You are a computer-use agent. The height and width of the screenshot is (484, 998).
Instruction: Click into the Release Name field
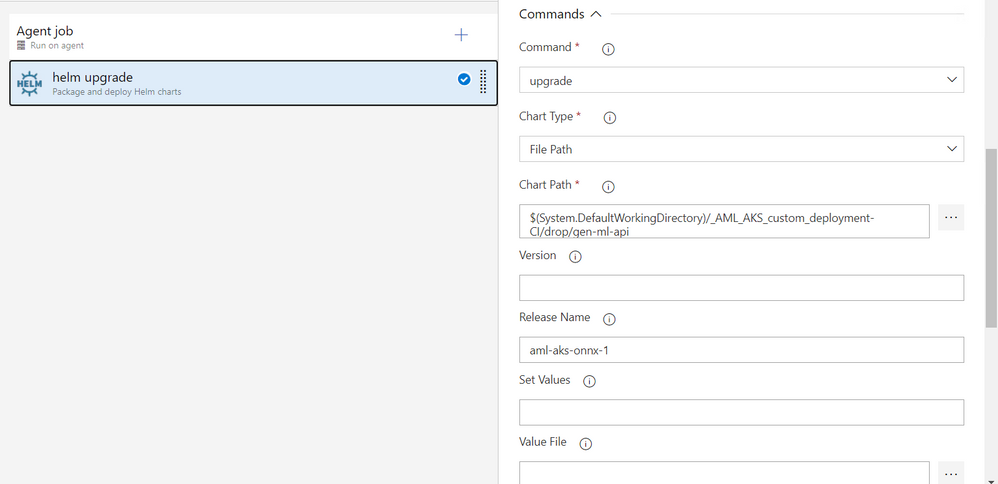click(x=741, y=350)
